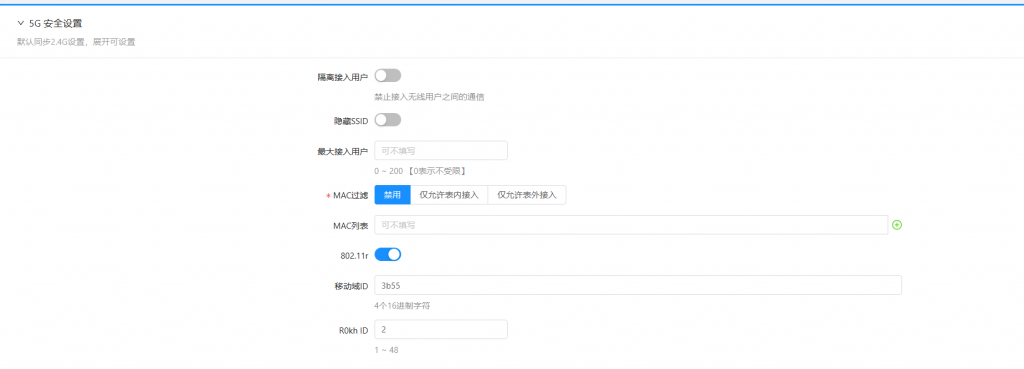Enable the 隔离接入用户 switch
This screenshot has width=1024, height=369.
pos(387,76)
